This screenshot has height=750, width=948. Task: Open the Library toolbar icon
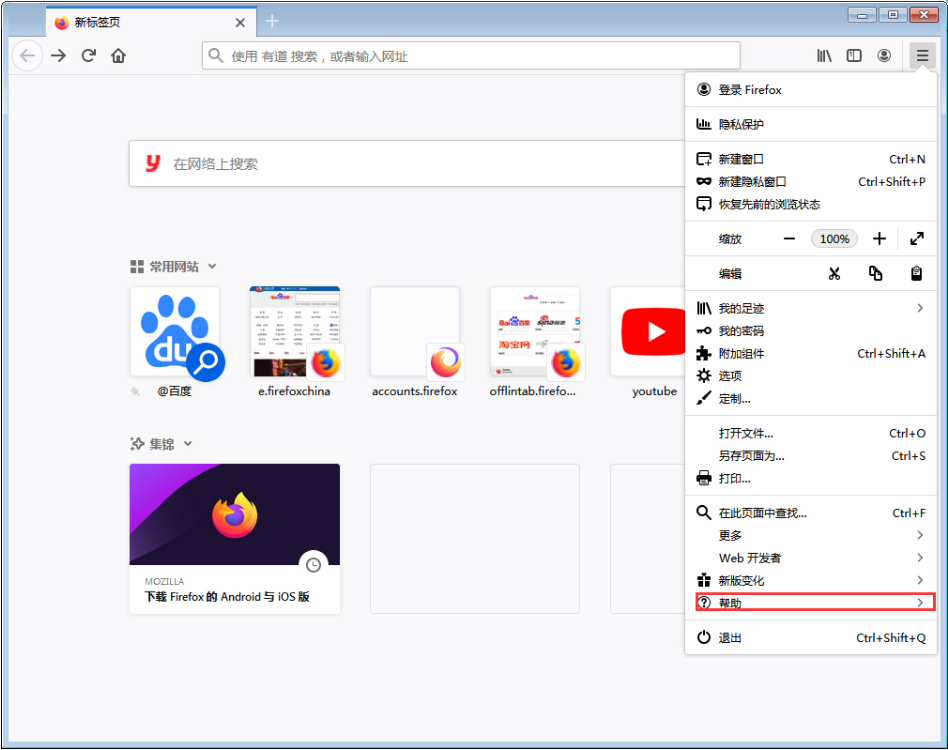(824, 56)
